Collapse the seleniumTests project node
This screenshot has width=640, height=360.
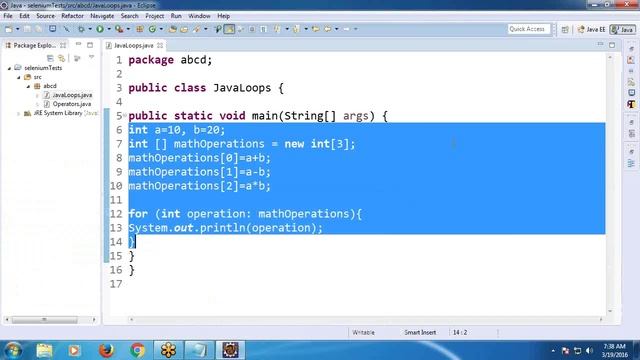tap(9, 68)
